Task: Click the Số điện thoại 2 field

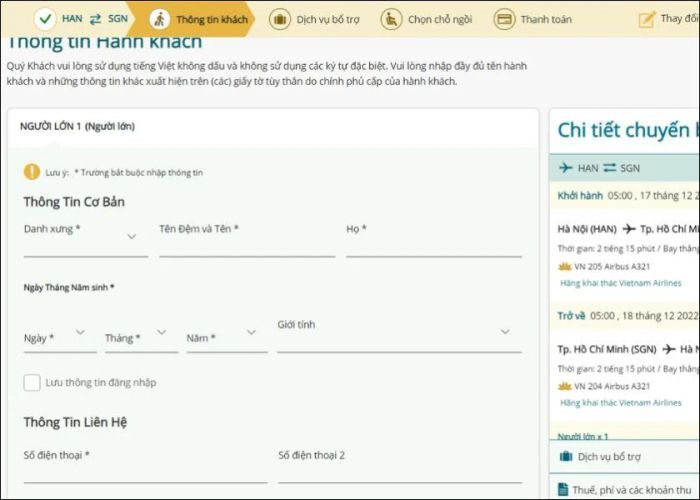Action: pos(400,467)
